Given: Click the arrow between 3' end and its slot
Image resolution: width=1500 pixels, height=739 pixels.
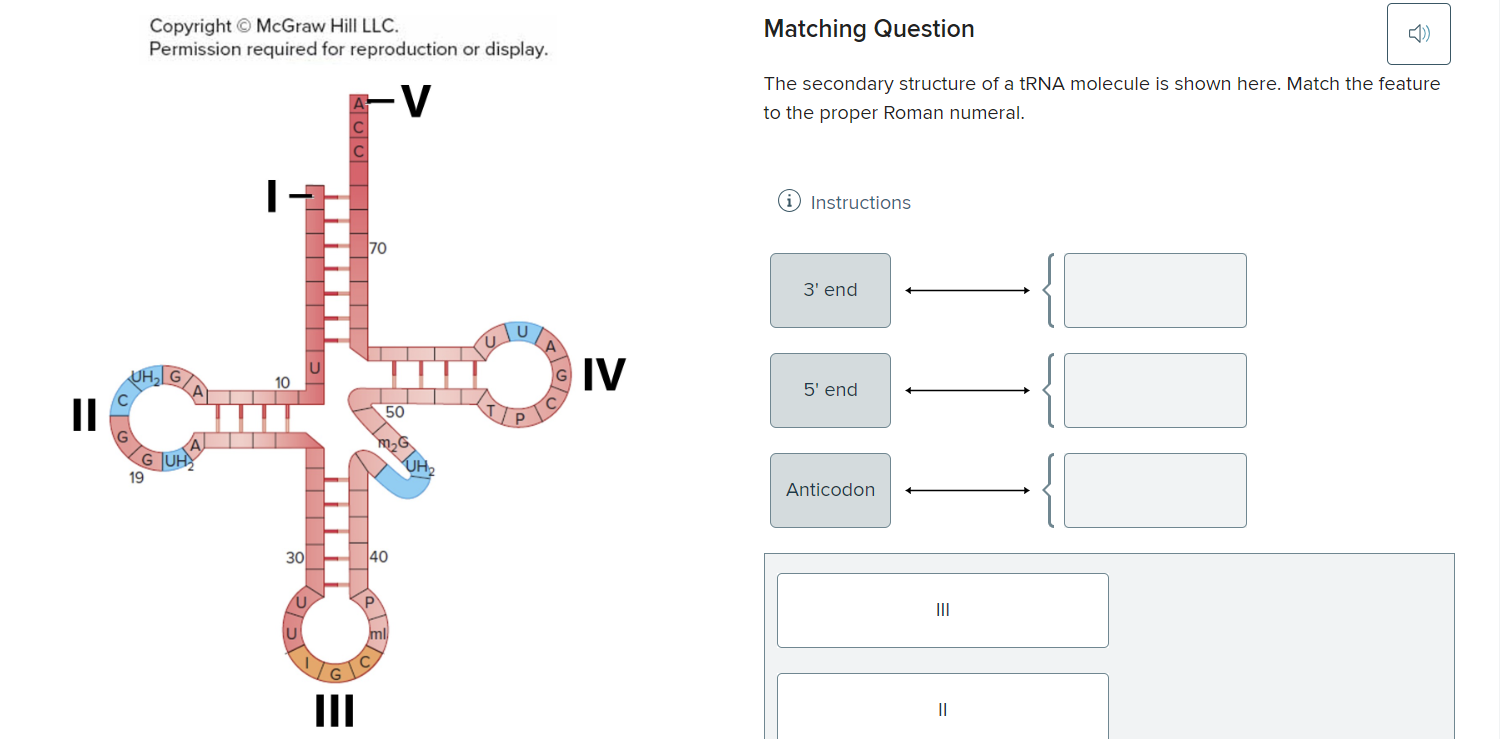Looking at the screenshot, I should click(965, 290).
